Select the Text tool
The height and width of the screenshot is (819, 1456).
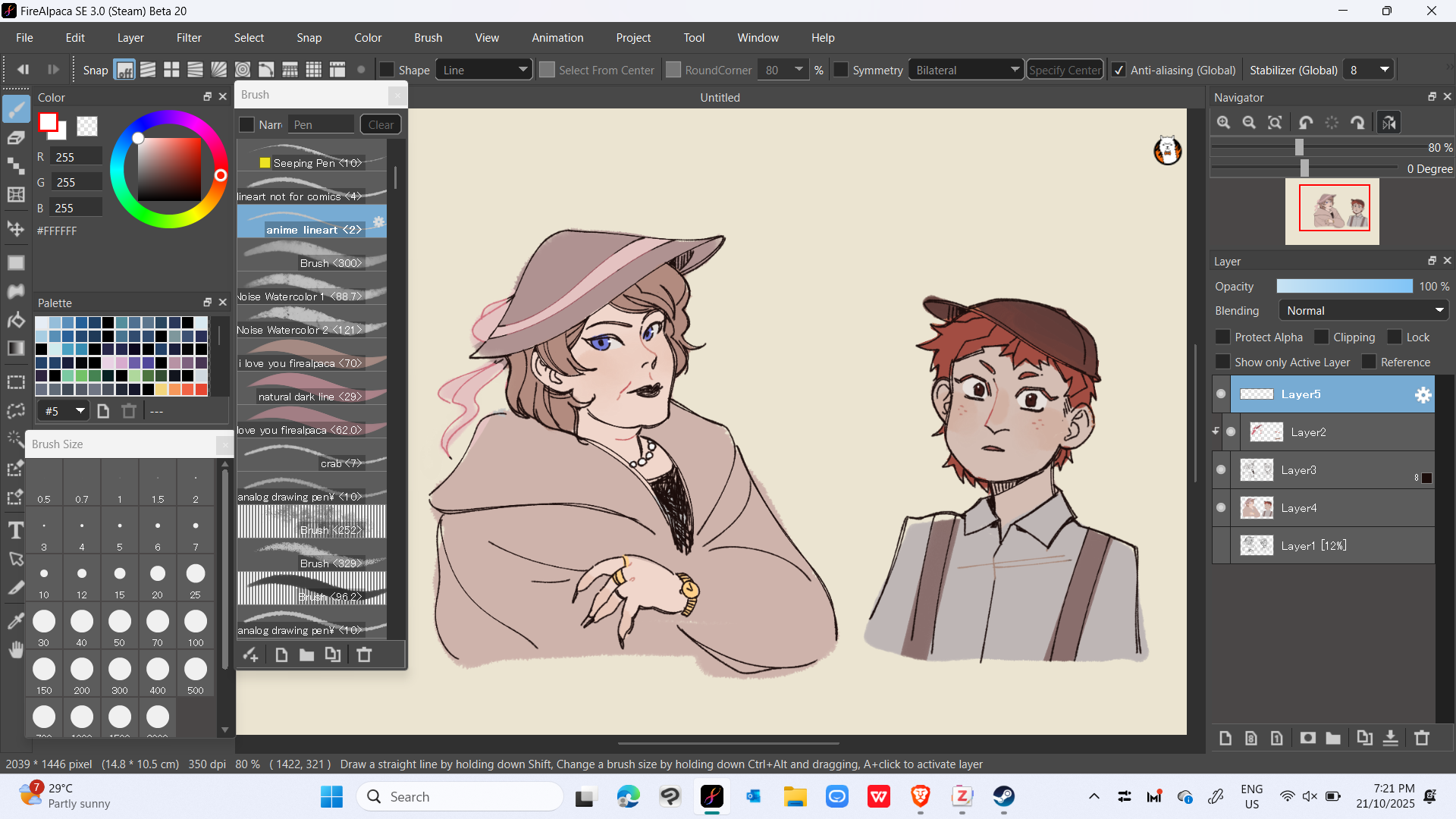pos(16,530)
